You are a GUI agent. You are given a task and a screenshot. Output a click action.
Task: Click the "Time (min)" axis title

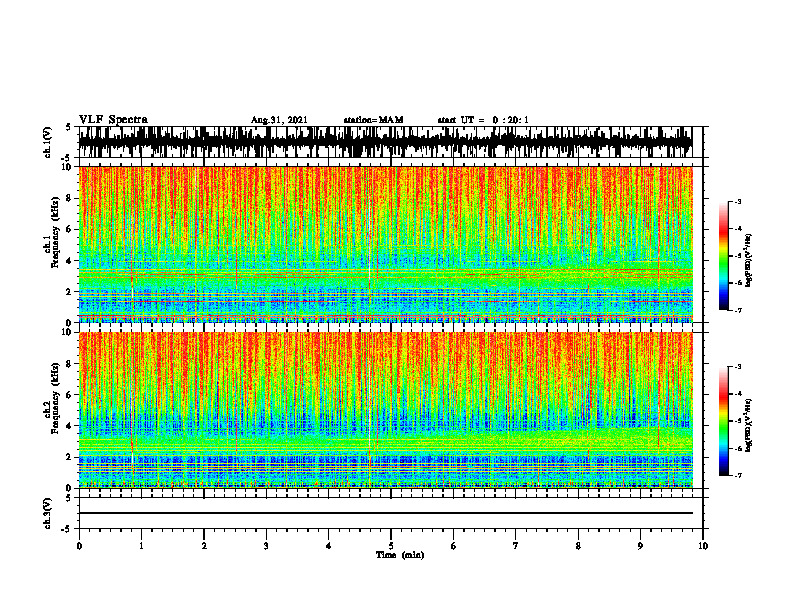[x=400, y=555]
